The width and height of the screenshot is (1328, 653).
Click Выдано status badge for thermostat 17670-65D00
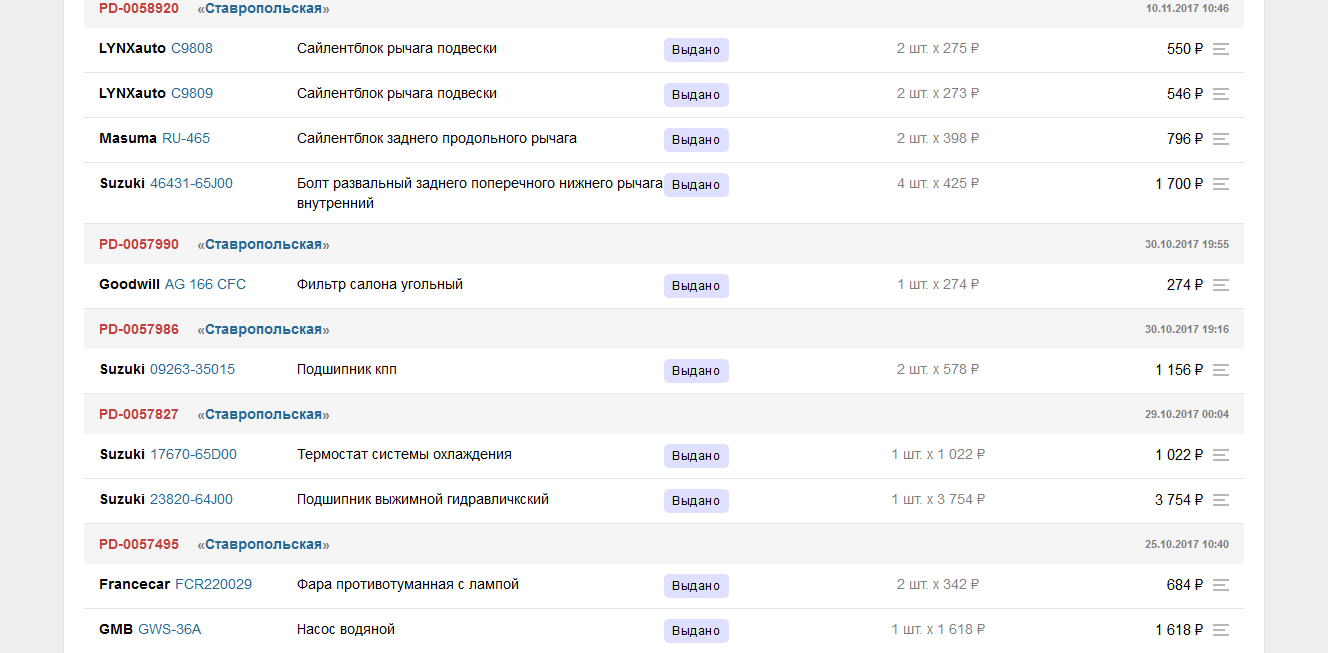696,456
